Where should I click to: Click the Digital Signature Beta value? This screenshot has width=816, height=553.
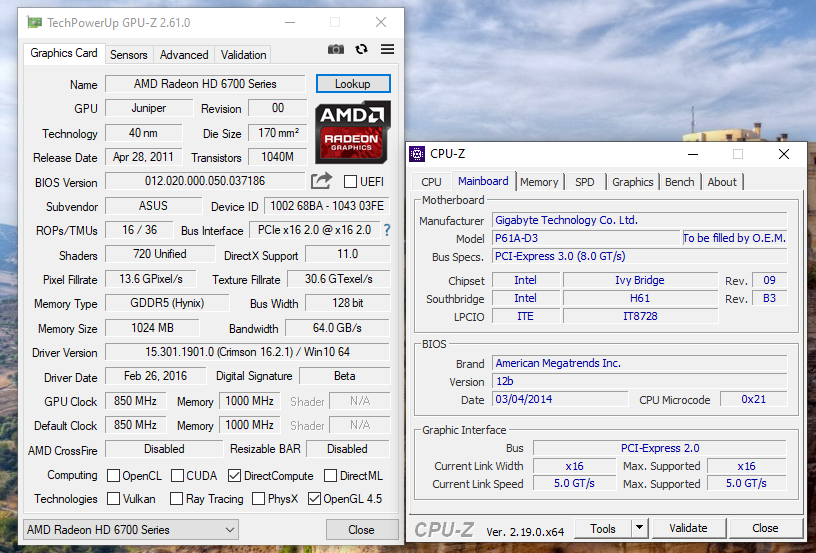[x=345, y=376]
